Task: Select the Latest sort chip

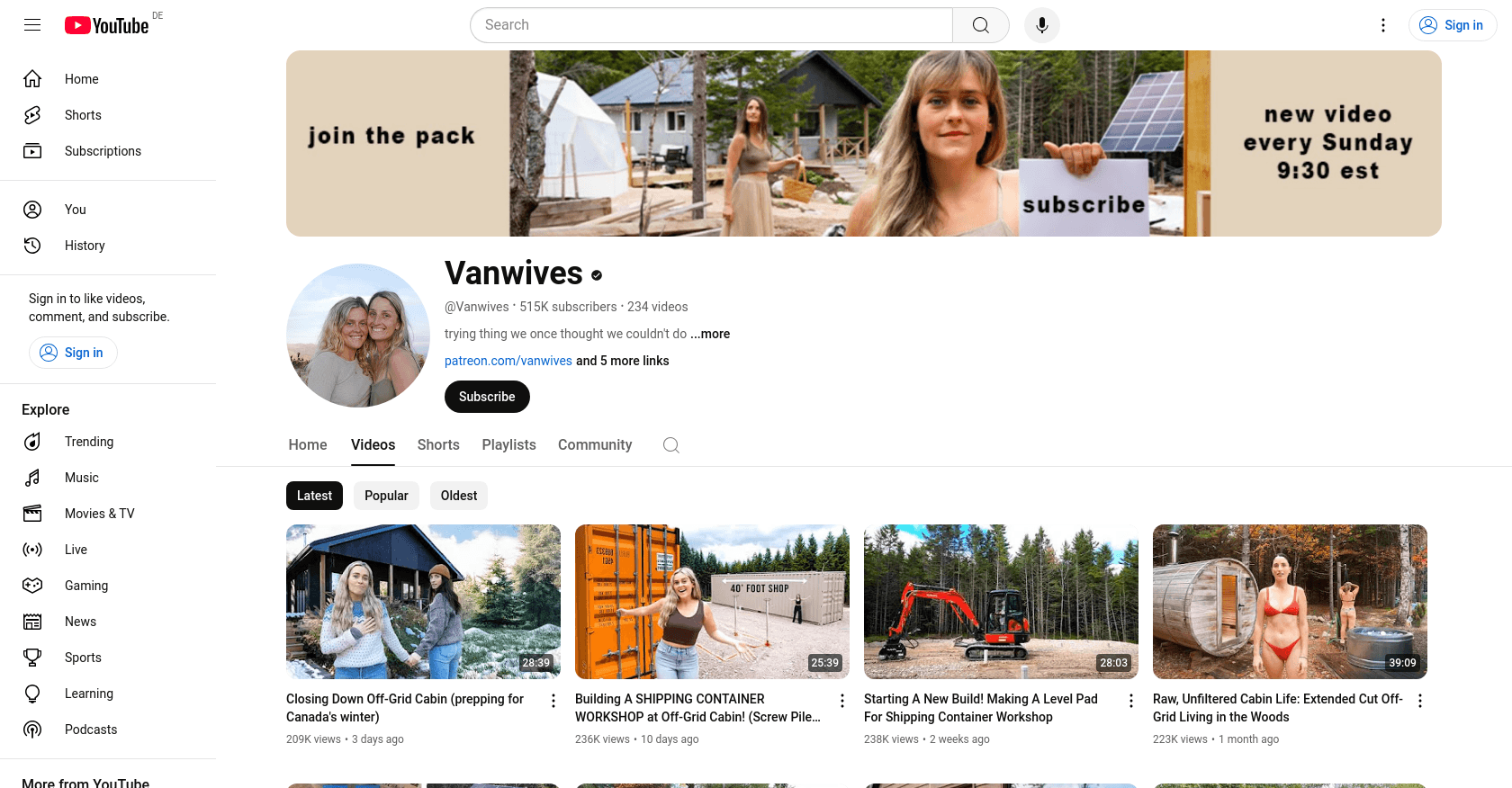Action: point(314,496)
